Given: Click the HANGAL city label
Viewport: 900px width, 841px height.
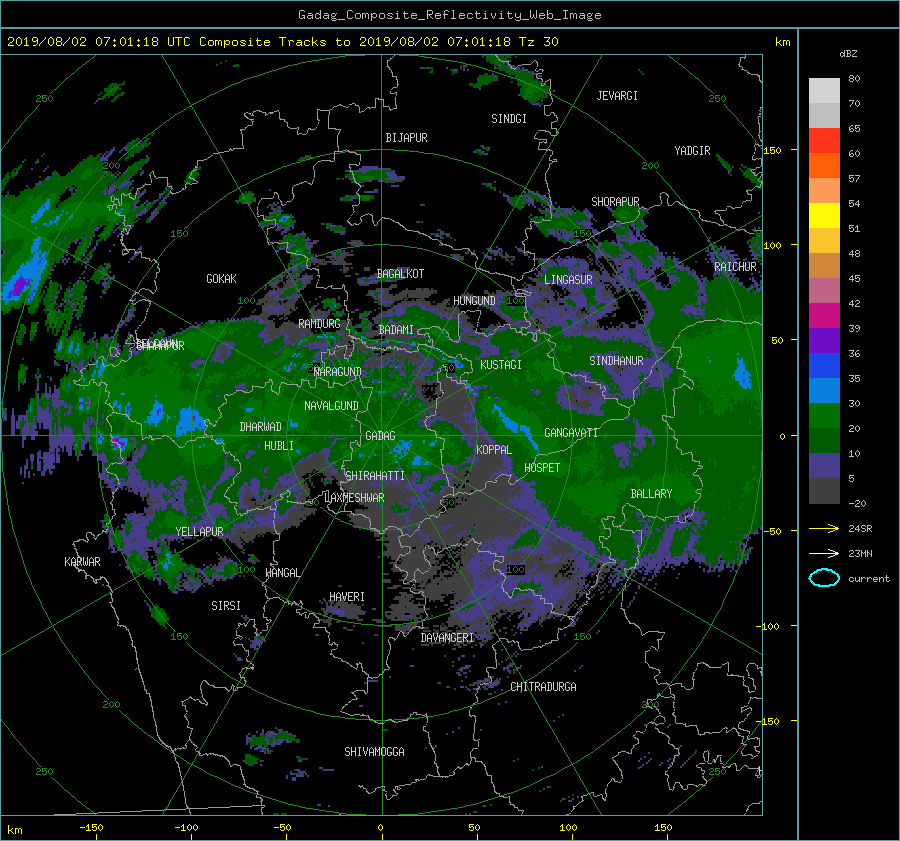Looking at the screenshot, I should click(283, 573).
